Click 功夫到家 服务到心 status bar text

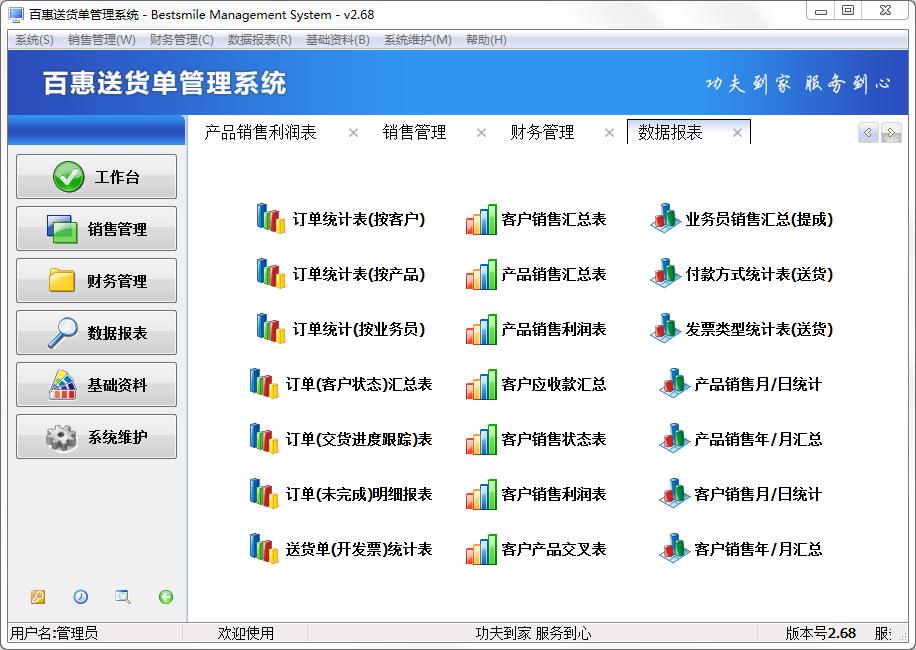(x=533, y=633)
